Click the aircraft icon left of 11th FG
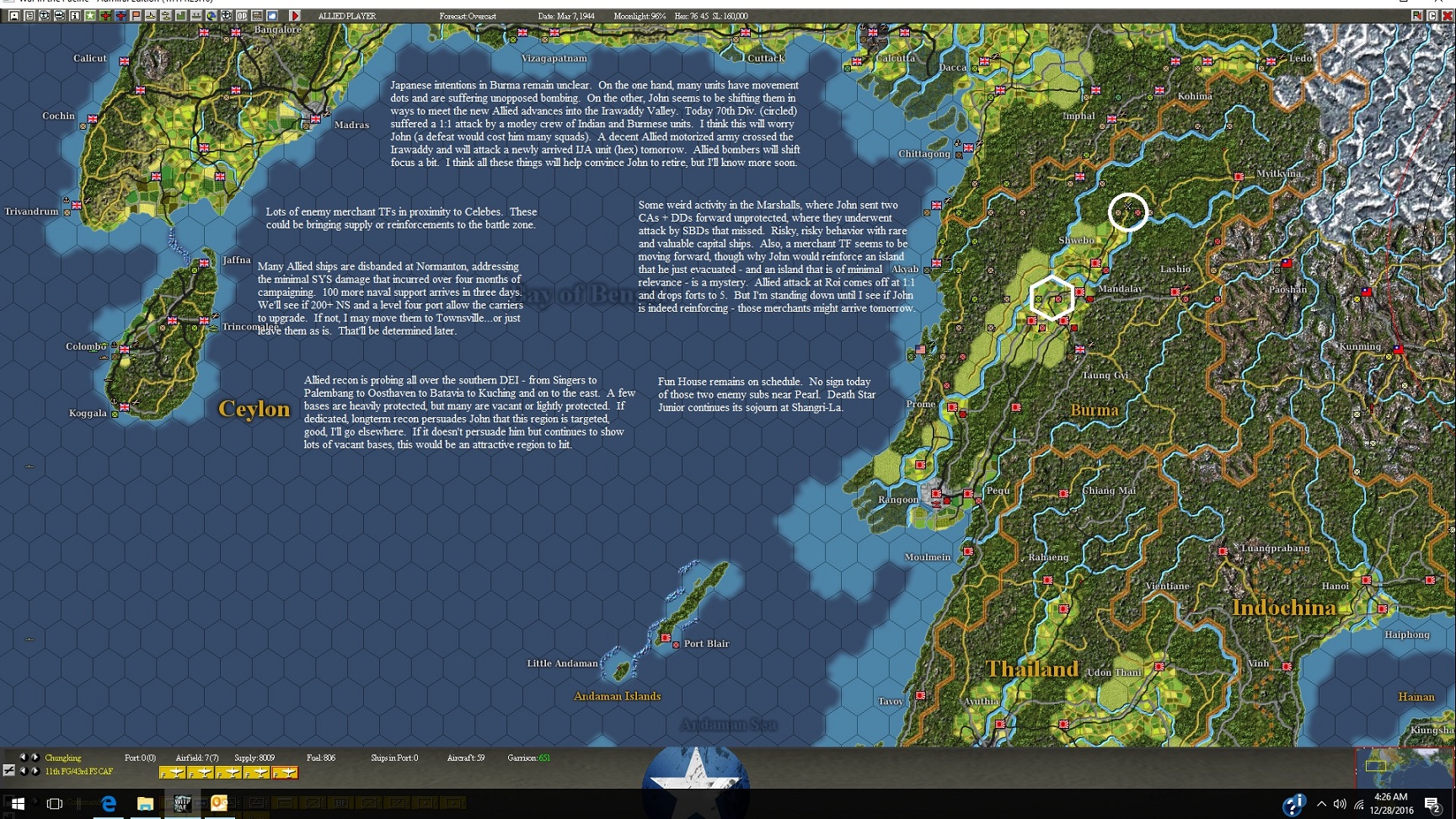 tap(9, 770)
